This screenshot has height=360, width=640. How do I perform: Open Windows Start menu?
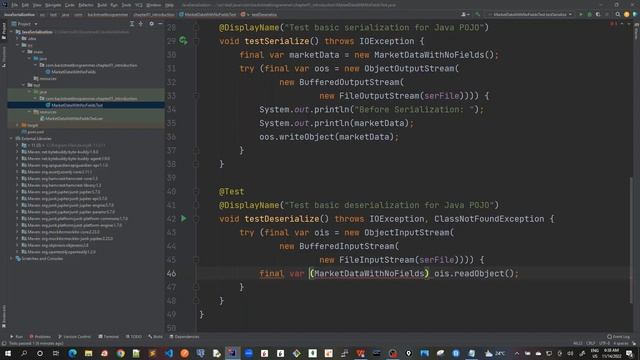pos(8,353)
